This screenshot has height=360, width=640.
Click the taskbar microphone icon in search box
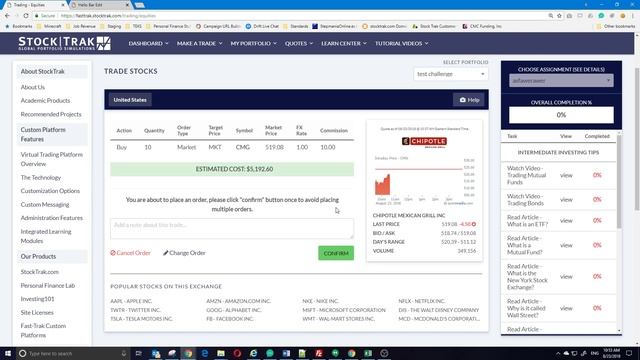point(124,353)
